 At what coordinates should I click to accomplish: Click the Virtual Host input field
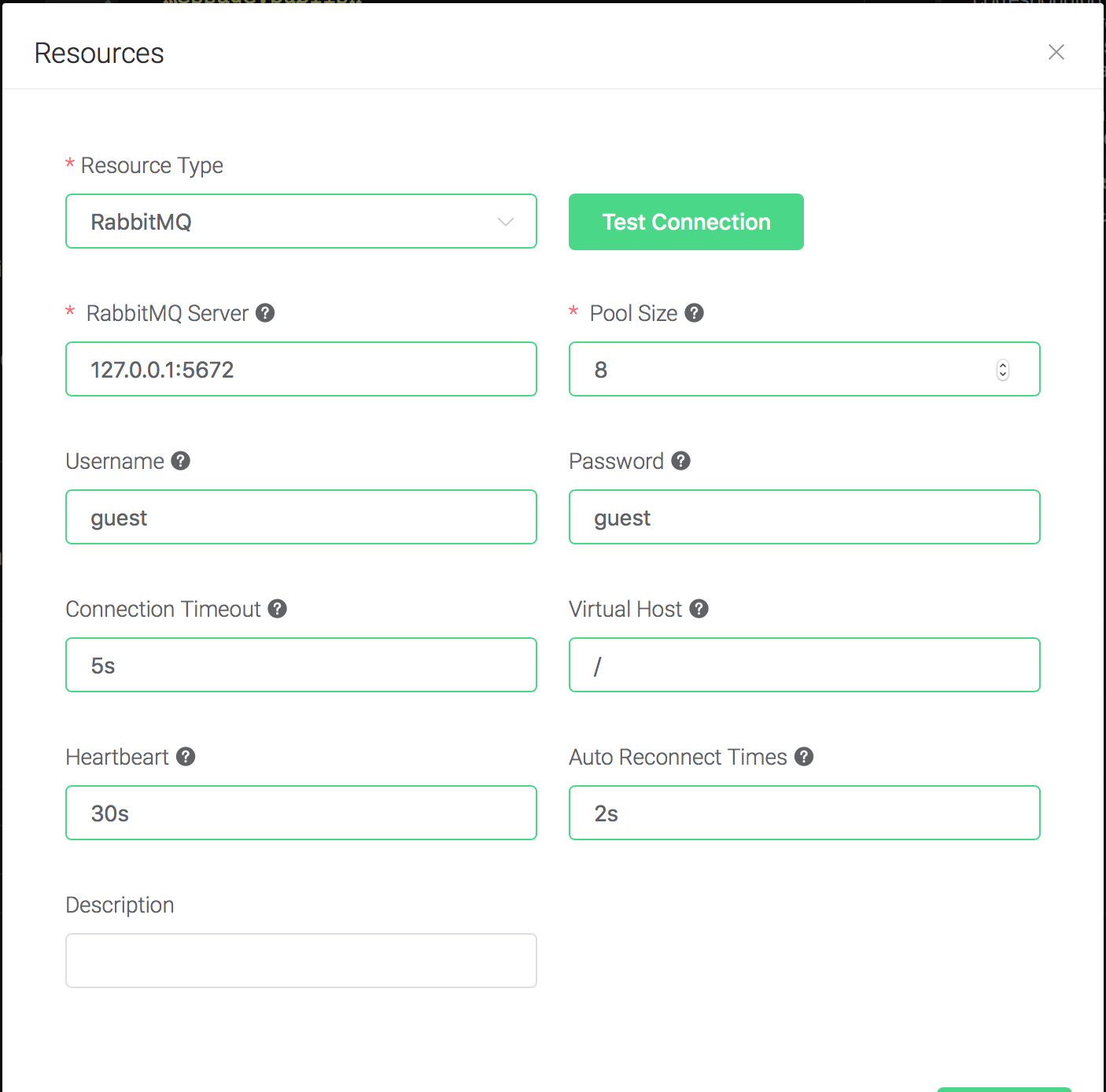[x=805, y=665]
